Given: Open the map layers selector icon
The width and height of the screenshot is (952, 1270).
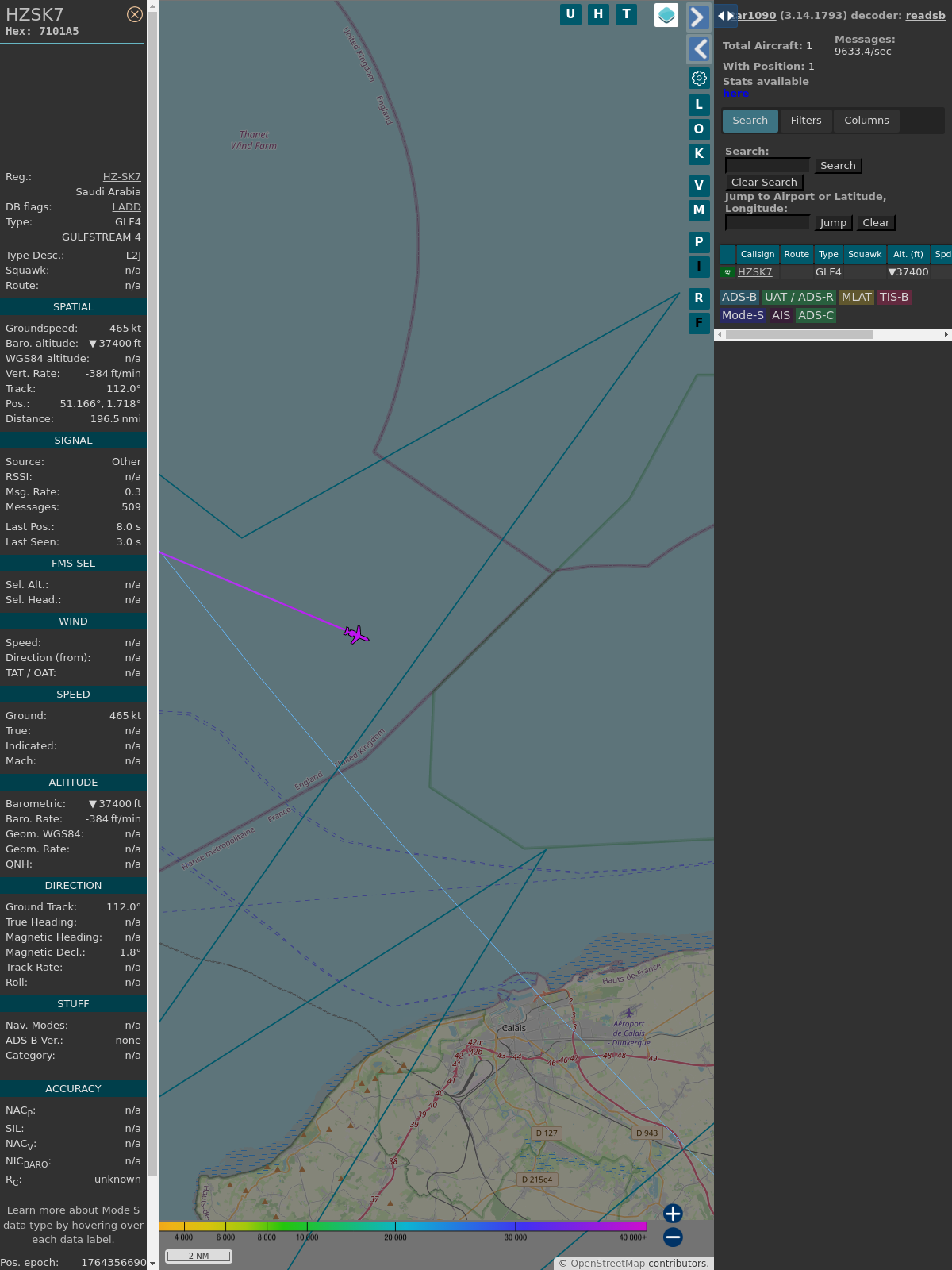Looking at the screenshot, I should click(666, 14).
